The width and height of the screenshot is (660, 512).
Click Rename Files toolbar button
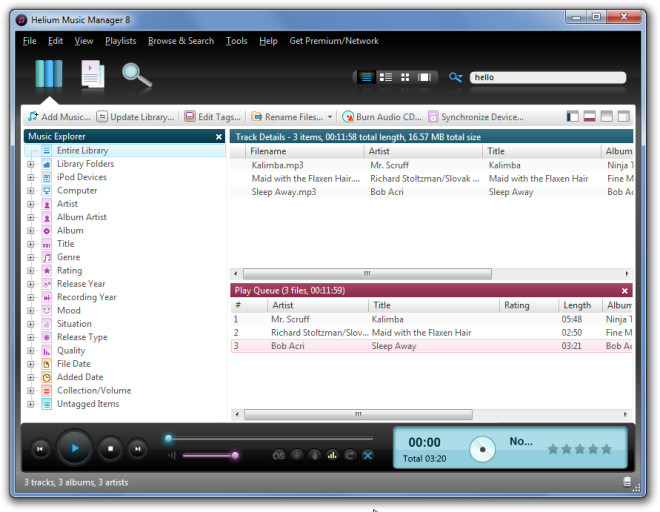coord(287,117)
